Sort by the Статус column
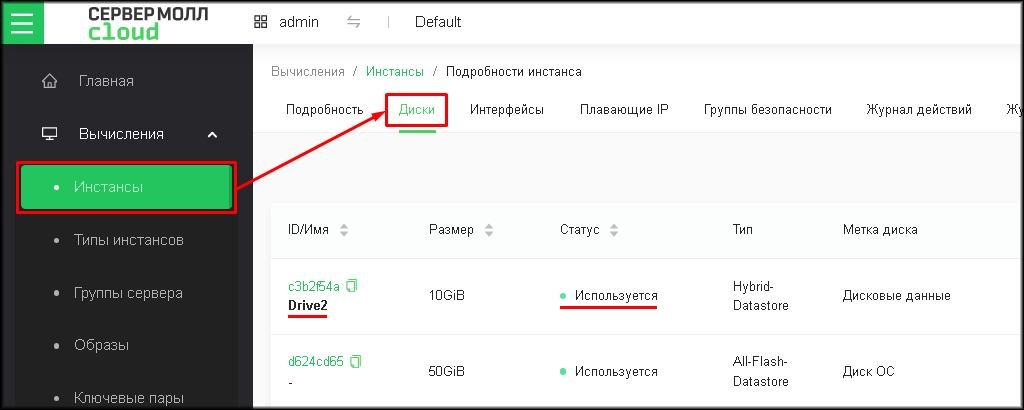 614,230
